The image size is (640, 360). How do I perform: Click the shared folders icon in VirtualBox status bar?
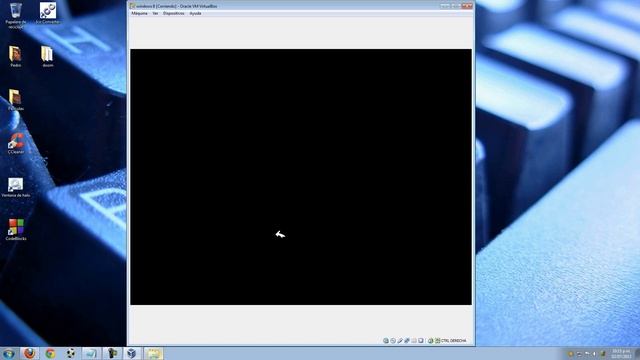pyautogui.click(x=414, y=340)
